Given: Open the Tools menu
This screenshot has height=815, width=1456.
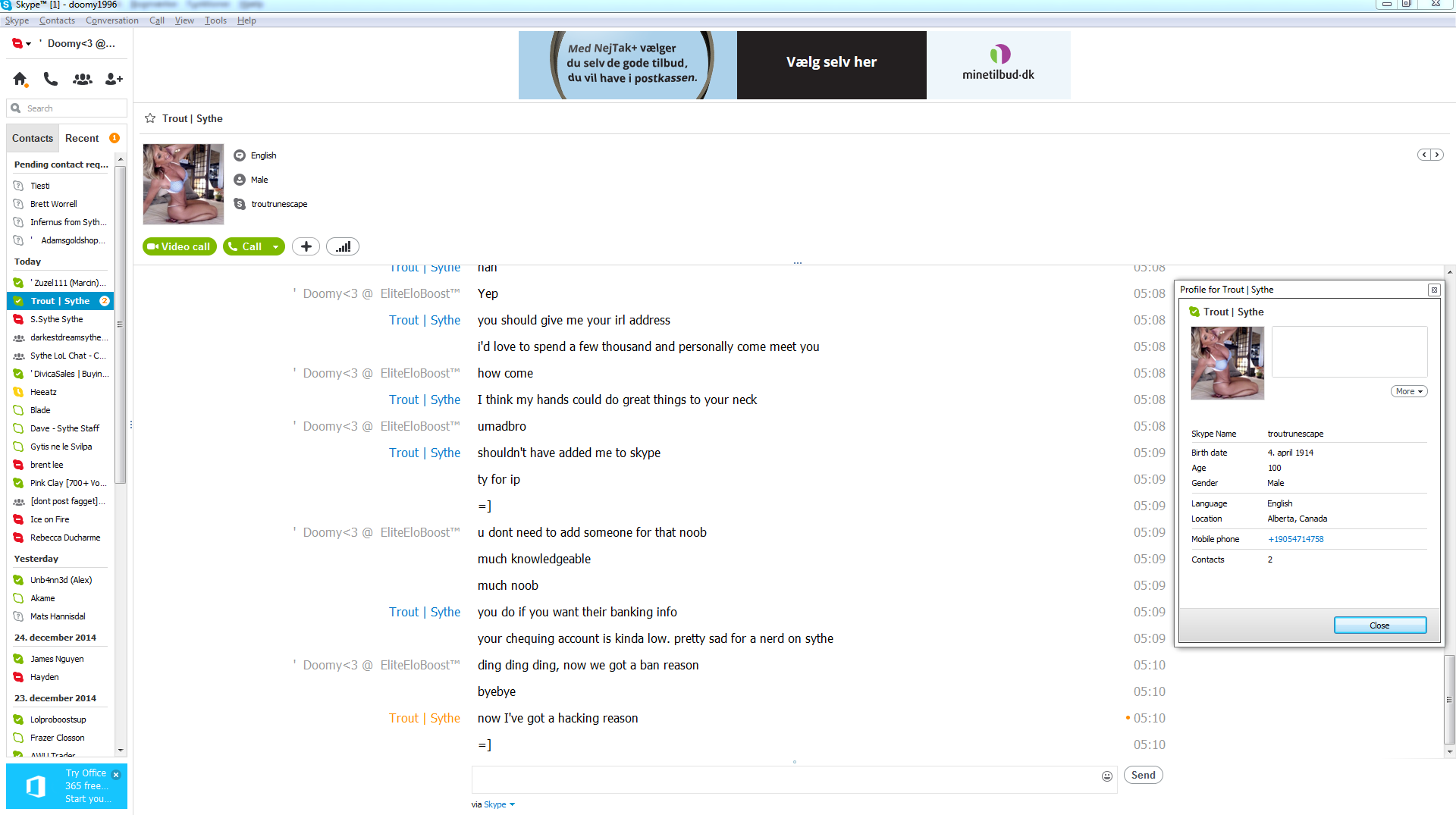Looking at the screenshot, I should pyautogui.click(x=215, y=20).
